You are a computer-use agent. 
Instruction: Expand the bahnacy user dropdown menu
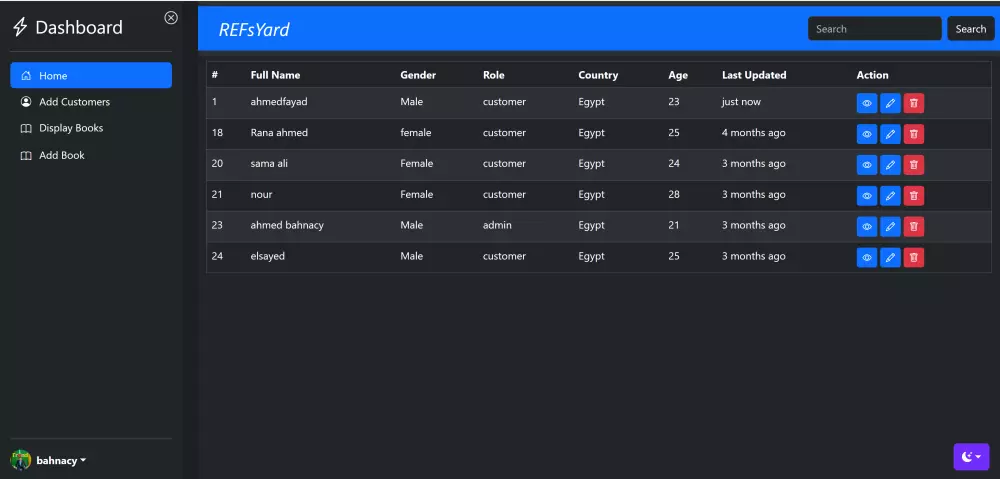pyautogui.click(x=62, y=461)
